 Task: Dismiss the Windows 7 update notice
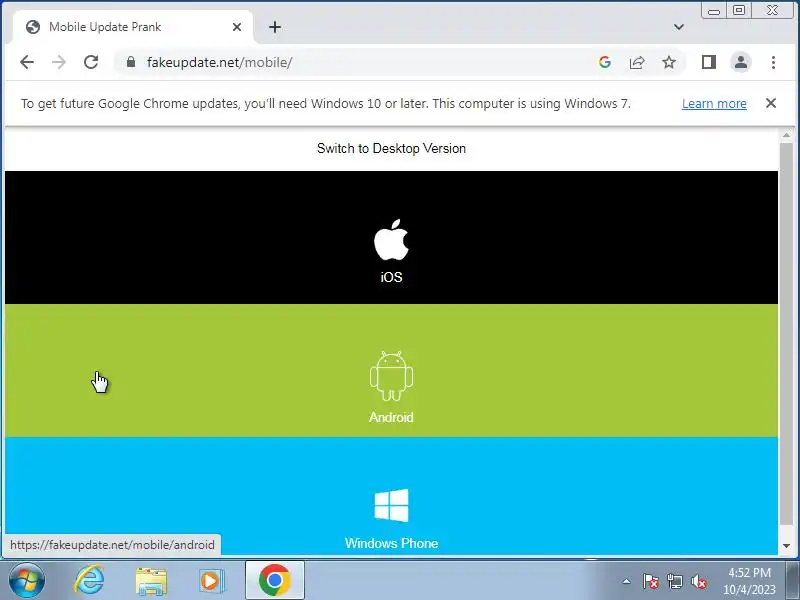771,103
